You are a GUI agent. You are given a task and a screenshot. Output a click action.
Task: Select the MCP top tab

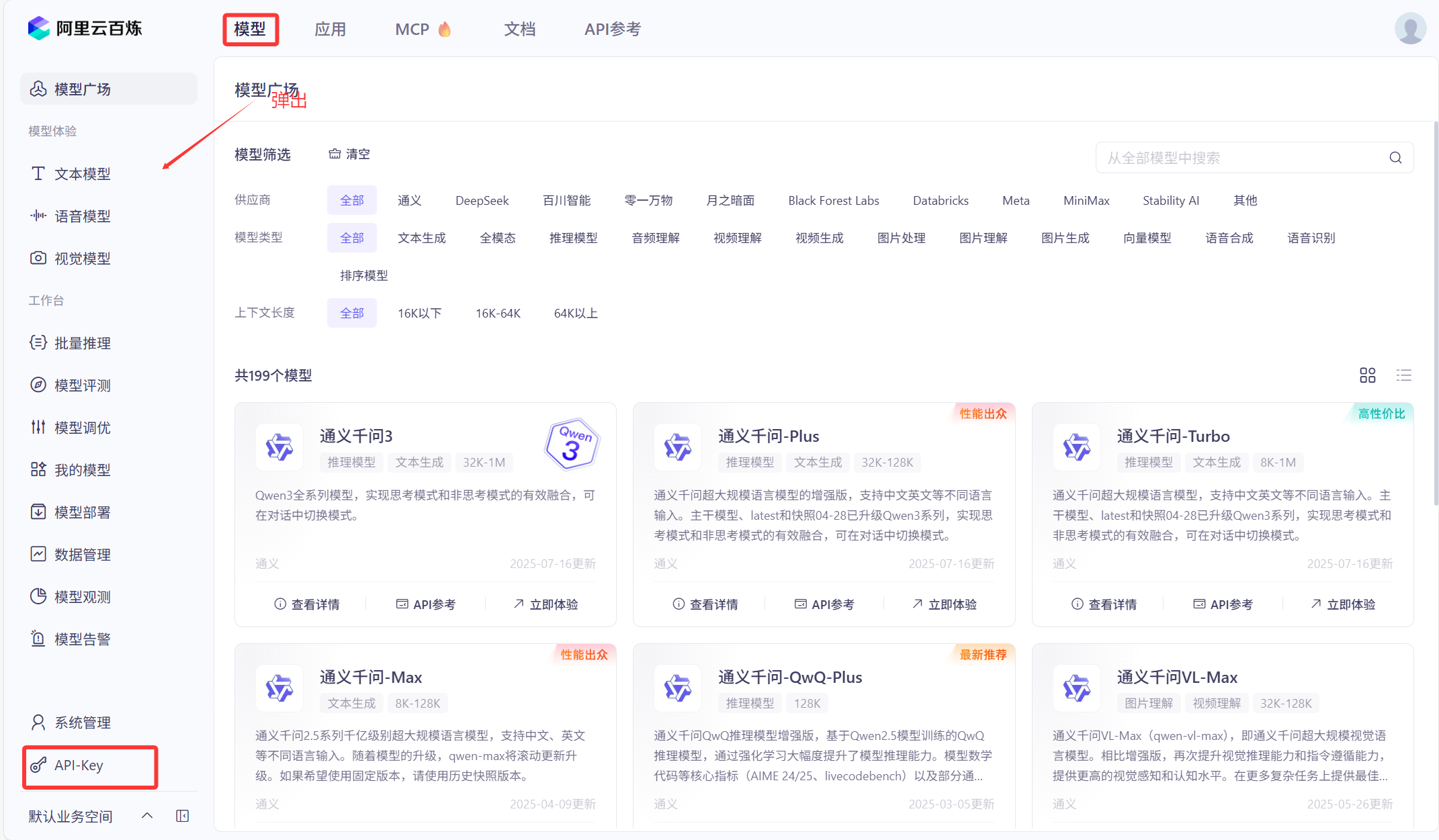click(x=423, y=29)
